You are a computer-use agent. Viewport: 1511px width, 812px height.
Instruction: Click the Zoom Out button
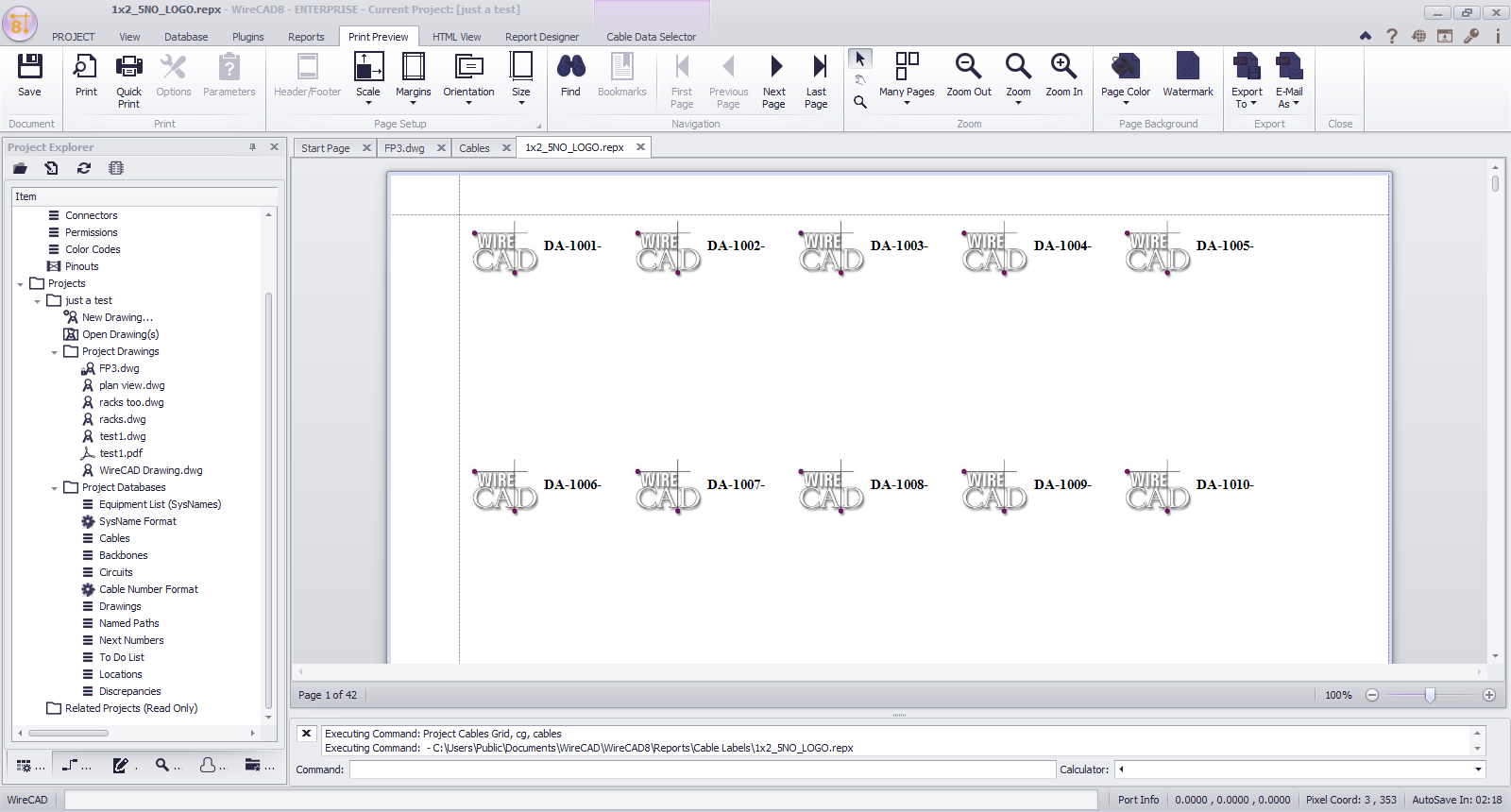click(x=969, y=75)
